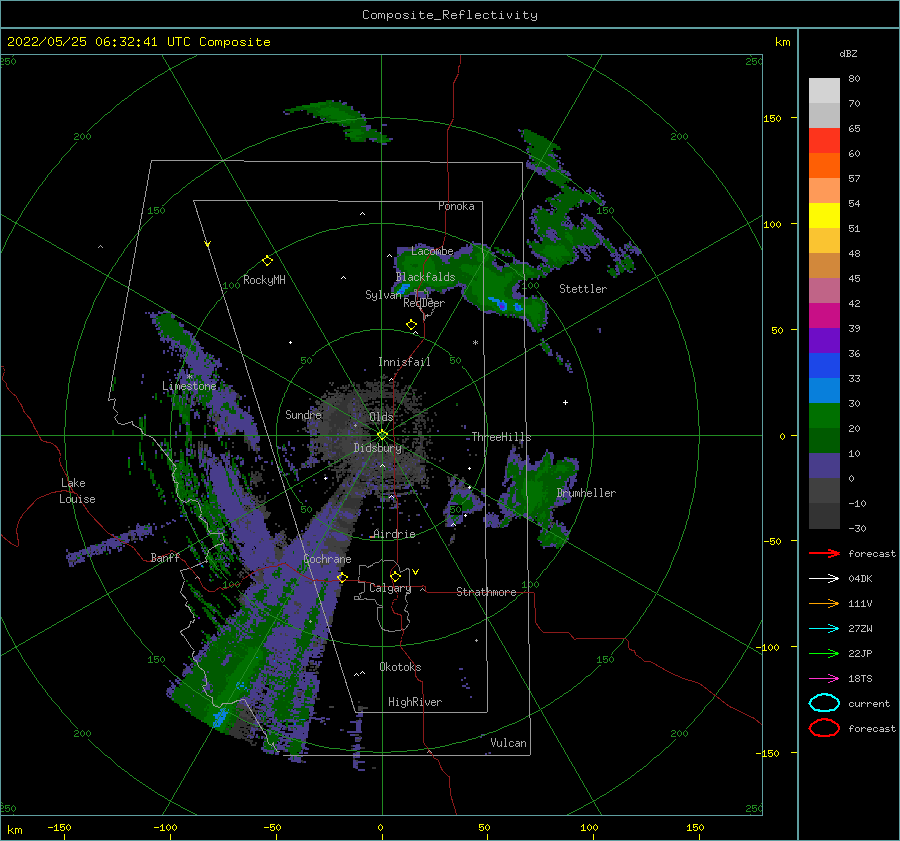Pick the purple 36-39 dBZ swatch
Screen dimensions: 900x841
coord(824,340)
